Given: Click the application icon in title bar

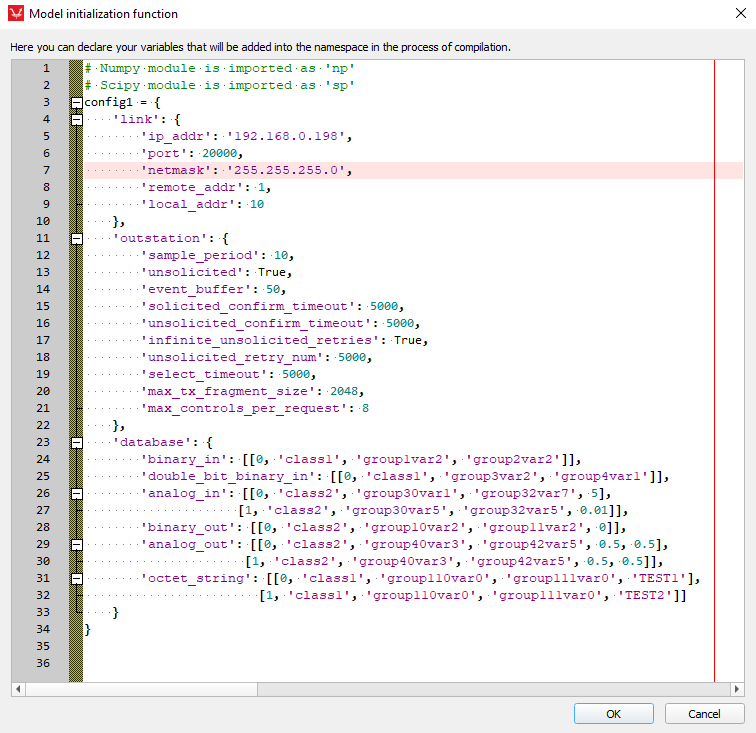Looking at the screenshot, I should [x=14, y=14].
